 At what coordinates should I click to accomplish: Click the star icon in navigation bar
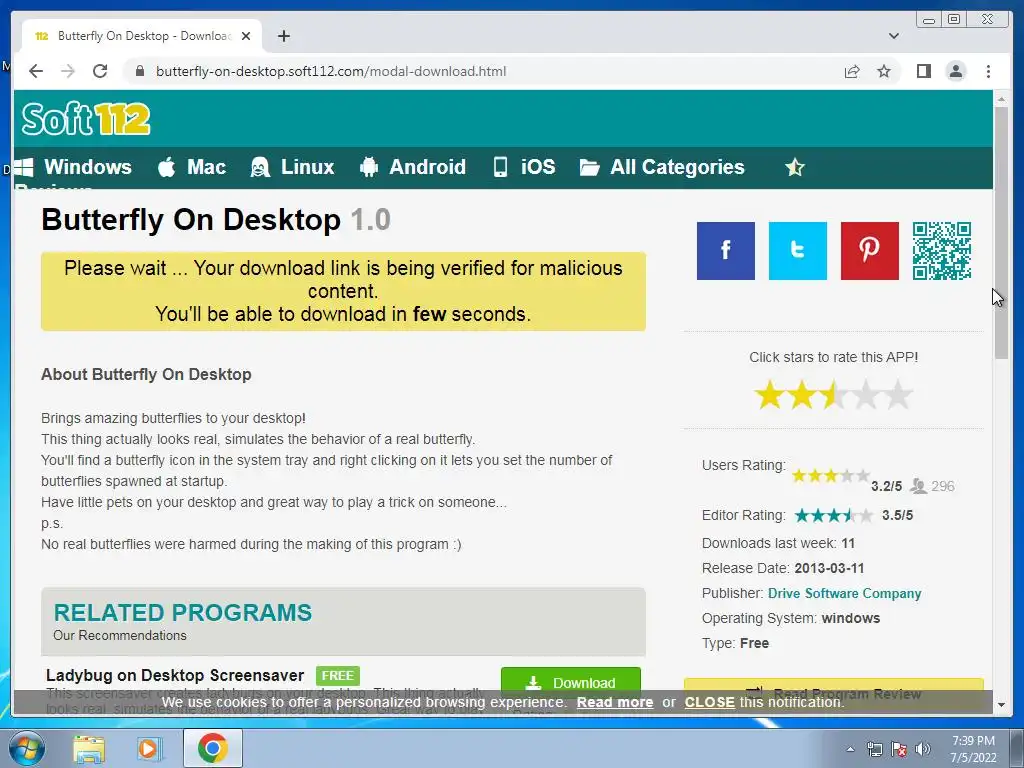click(795, 167)
